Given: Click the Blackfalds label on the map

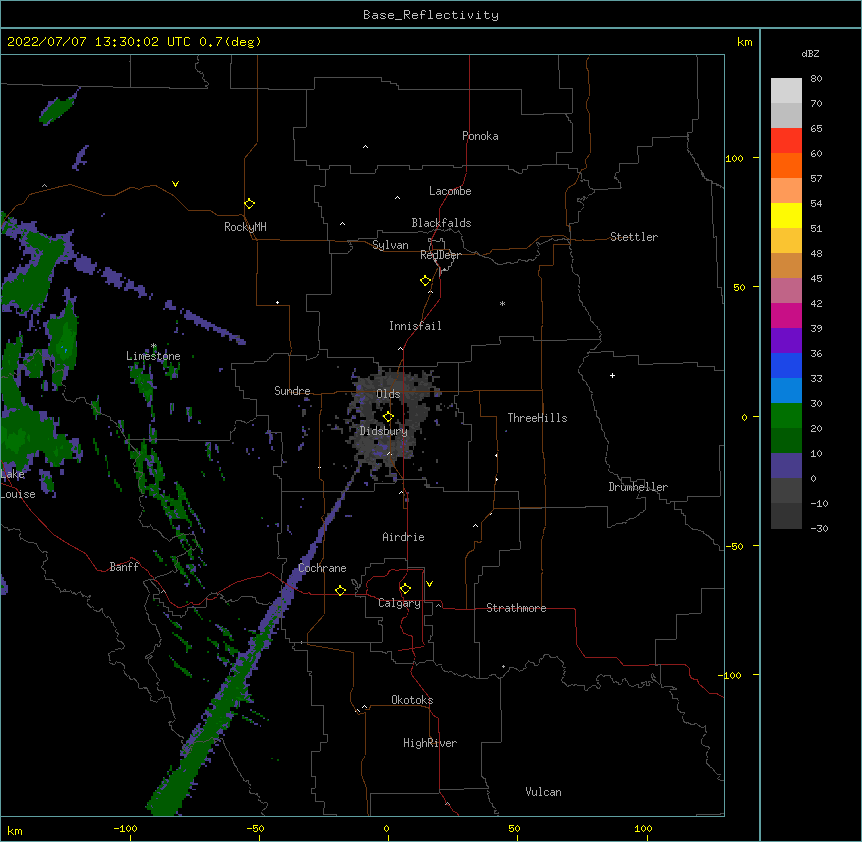Looking at the screenshot, I should click(441, 223).
